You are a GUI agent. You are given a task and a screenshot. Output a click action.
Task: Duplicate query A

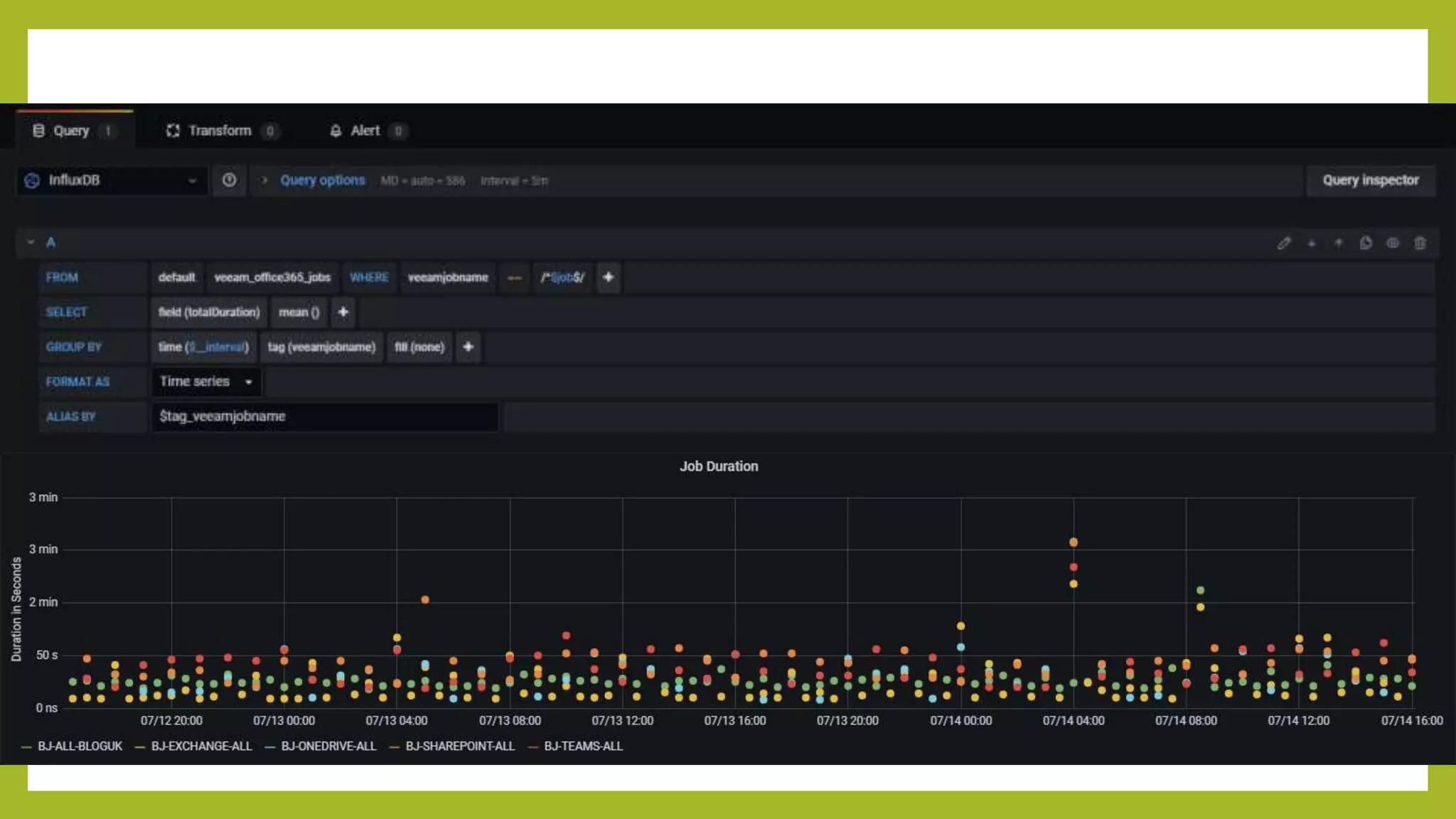point(1365,243)
